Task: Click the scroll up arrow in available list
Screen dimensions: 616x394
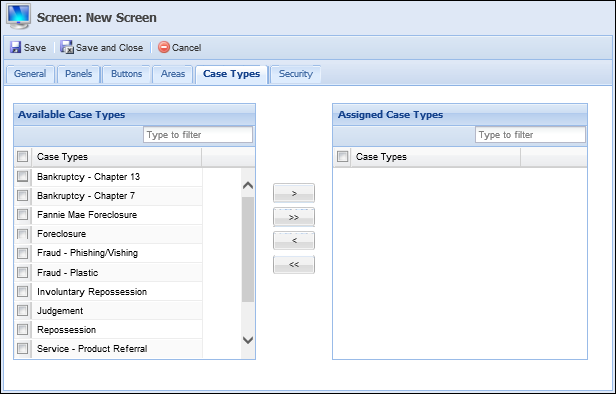Action: (248, 185)
